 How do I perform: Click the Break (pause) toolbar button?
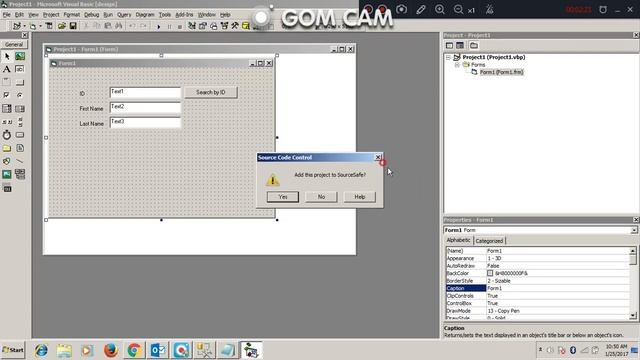point(169,26)
